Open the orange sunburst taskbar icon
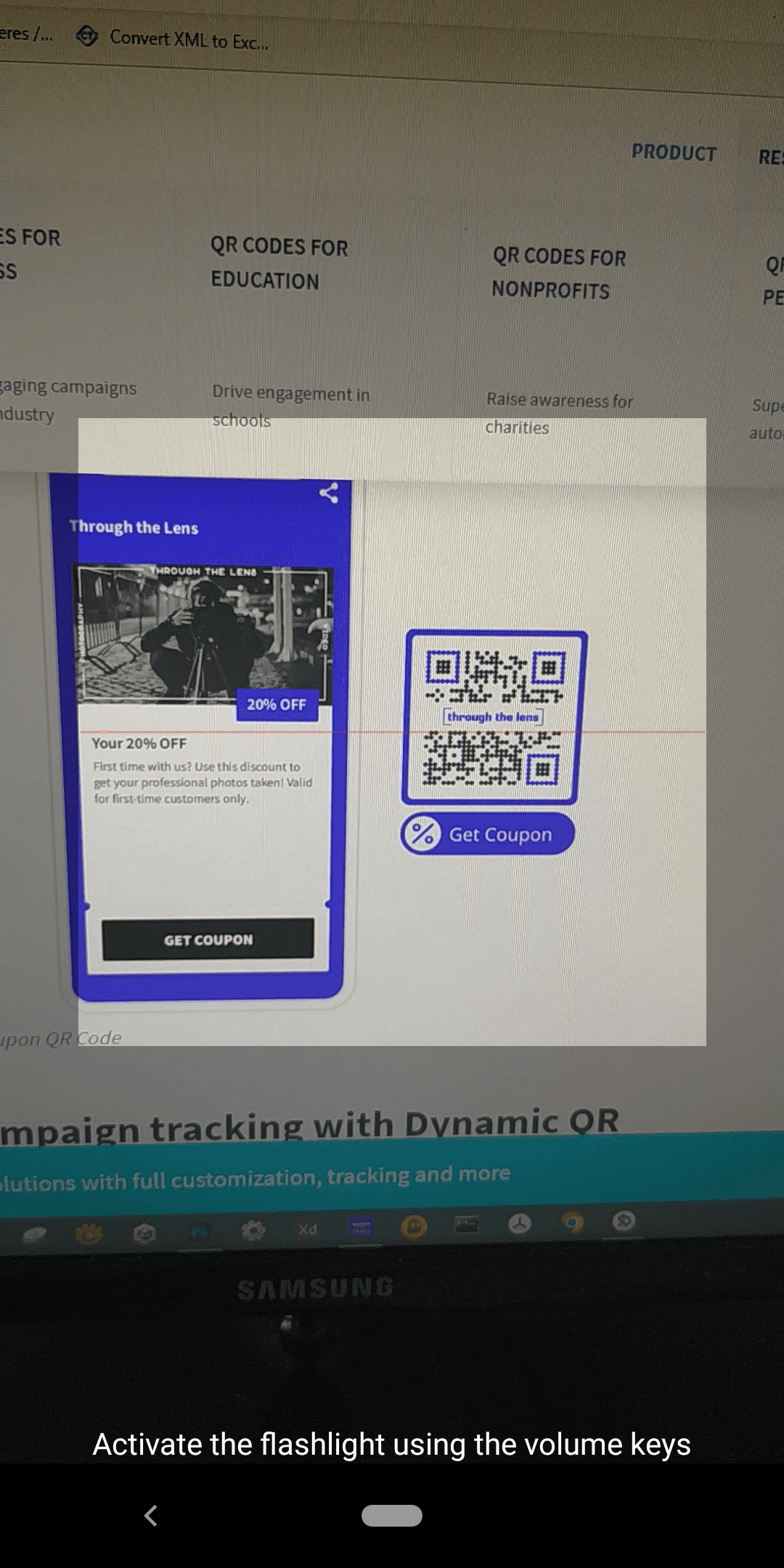Image resolution: width=784 pixels, height=1568 pixels. pos(89,1233)
